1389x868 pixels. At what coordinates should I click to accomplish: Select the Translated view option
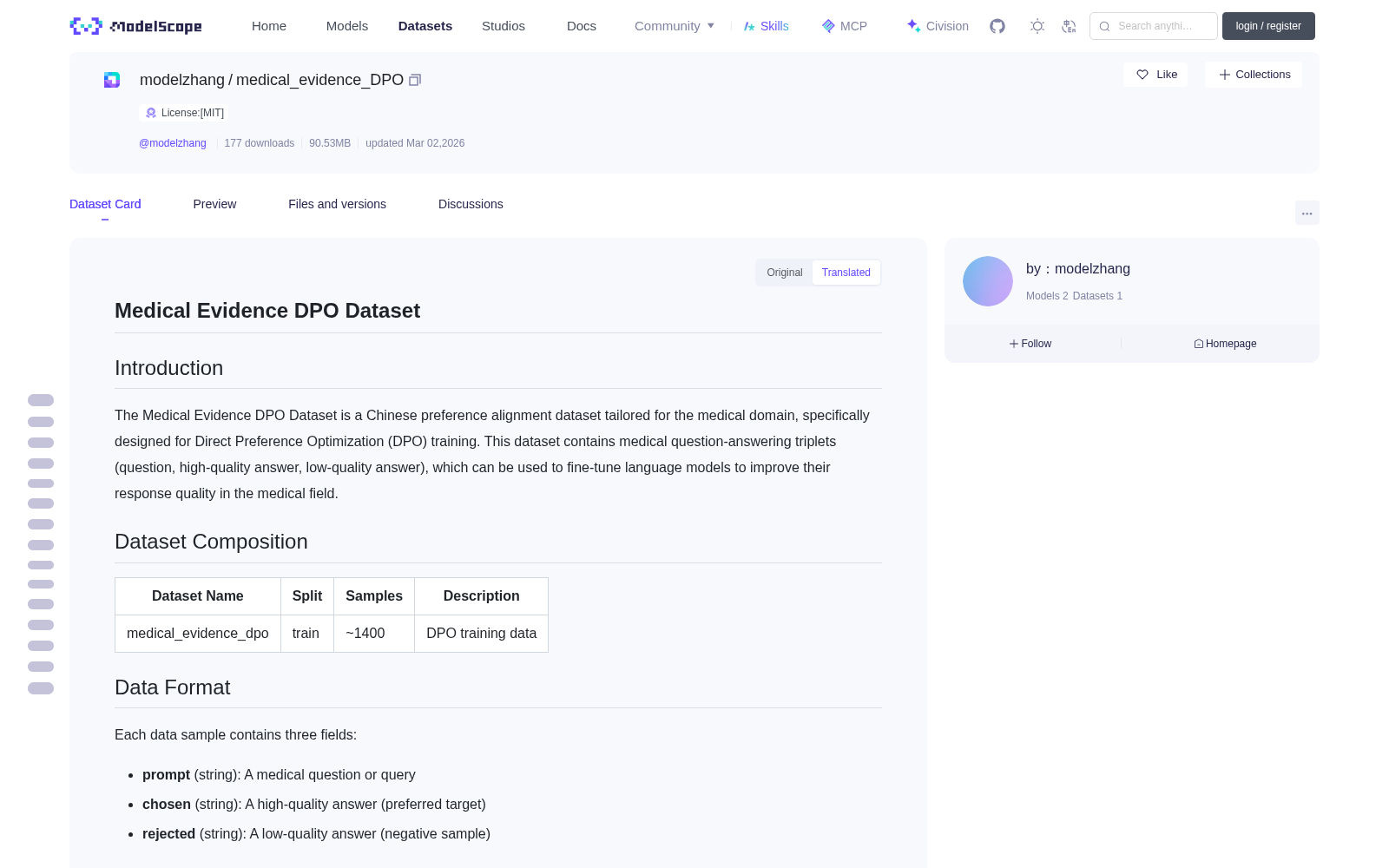click(846, 273)
